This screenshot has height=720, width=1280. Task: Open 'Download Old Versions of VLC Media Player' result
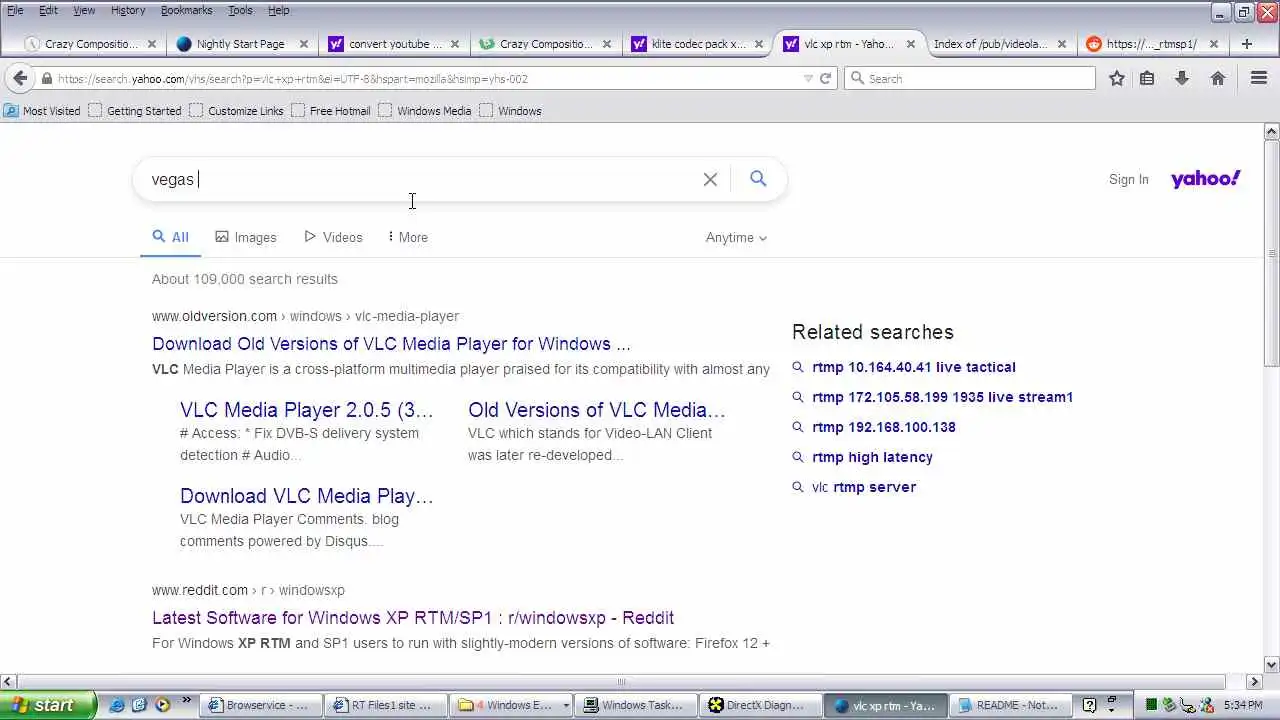pos(391,344)
